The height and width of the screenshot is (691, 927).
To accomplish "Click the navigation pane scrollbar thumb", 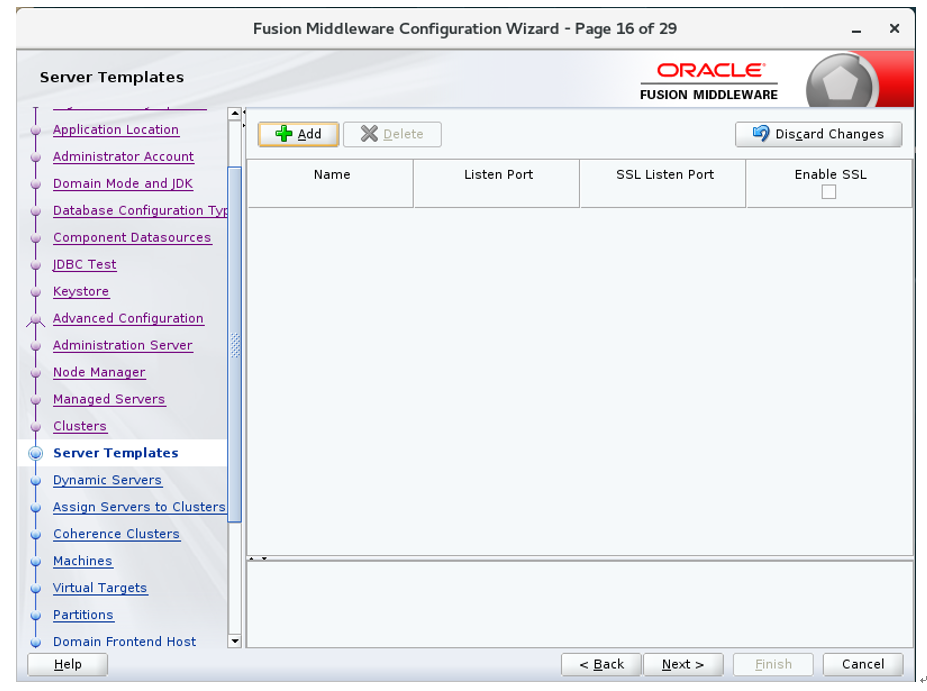I will 235,345.
